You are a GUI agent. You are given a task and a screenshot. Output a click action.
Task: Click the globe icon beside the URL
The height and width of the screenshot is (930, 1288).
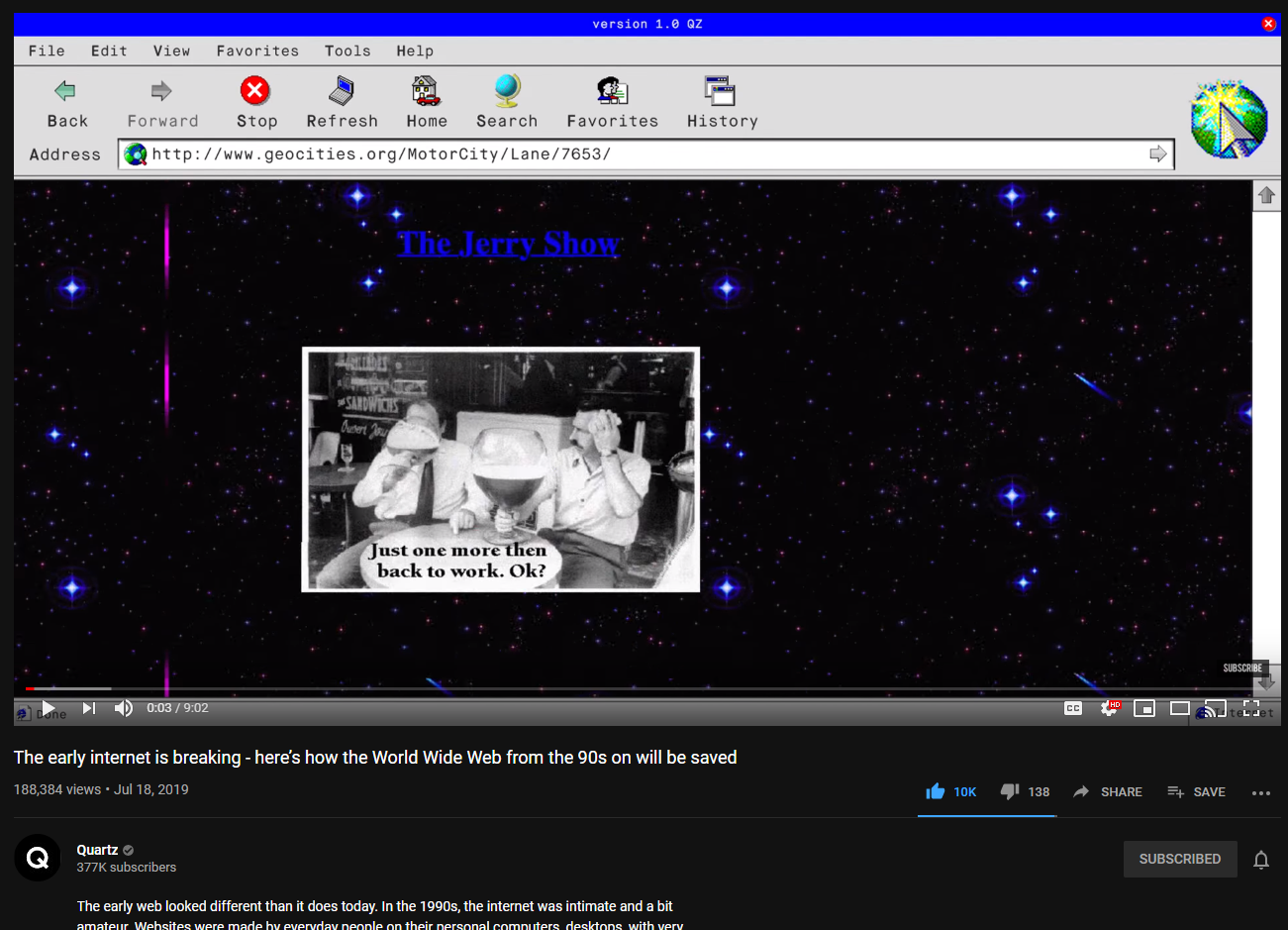pos(136,155)
